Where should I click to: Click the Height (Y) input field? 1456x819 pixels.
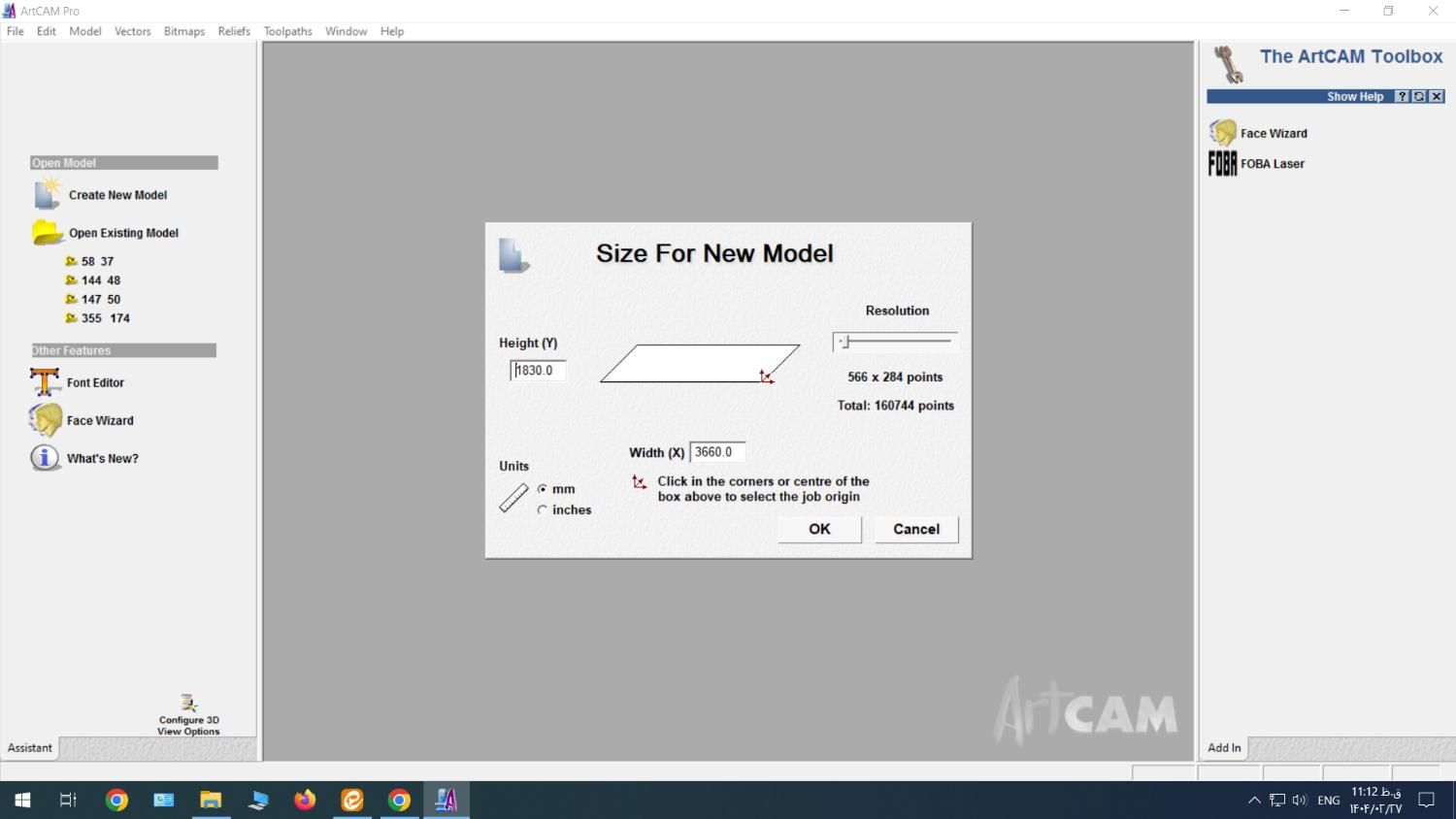tap(538, 371)
